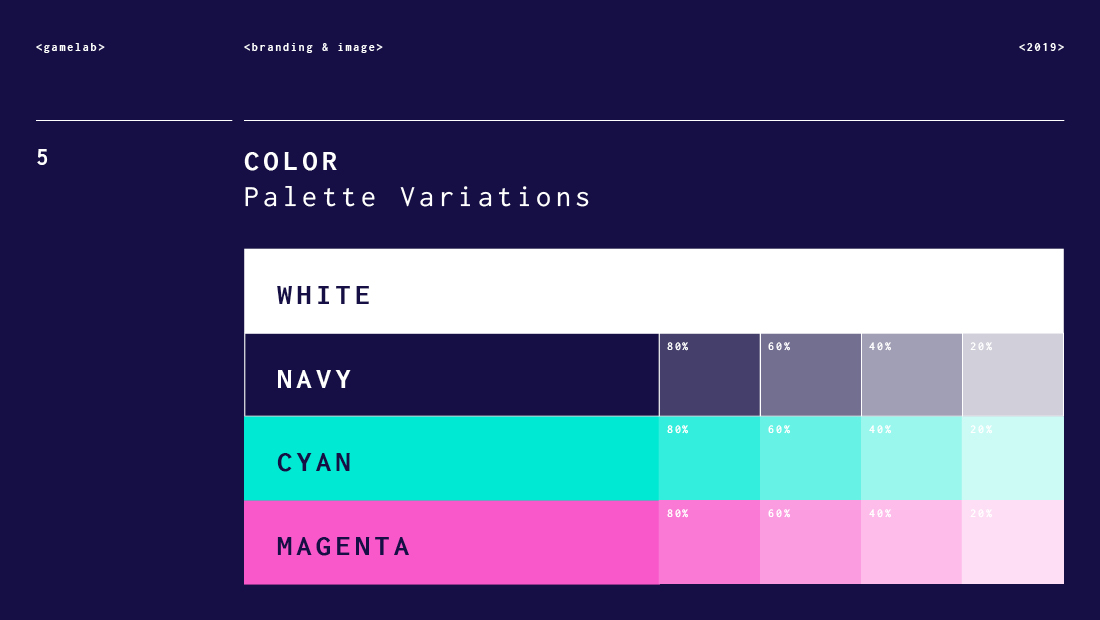Choose the 40% cyan tint swatch
Screen dimensions: 1100x620
911,459
